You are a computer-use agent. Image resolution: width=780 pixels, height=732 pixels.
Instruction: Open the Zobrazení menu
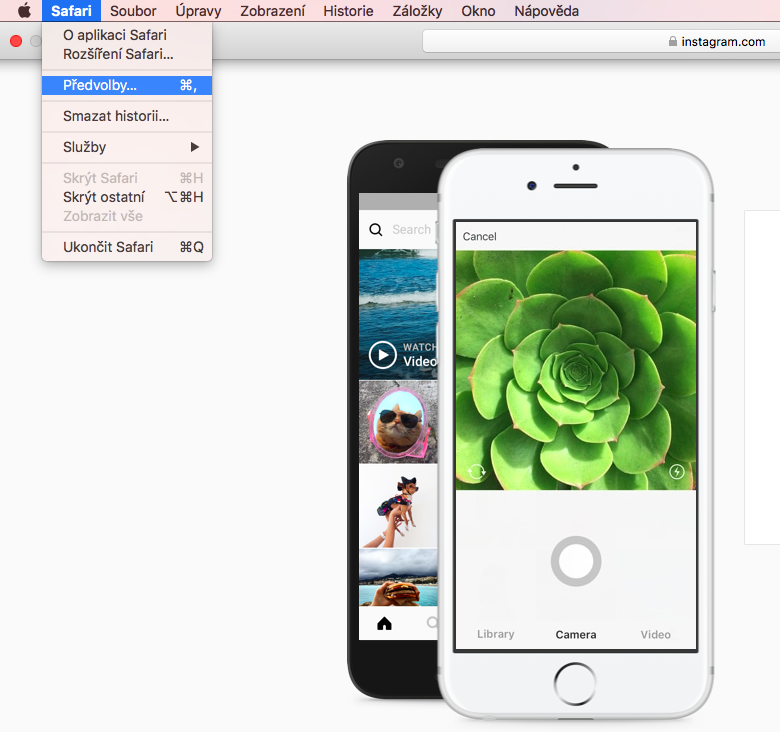click(x=272, y=10)
